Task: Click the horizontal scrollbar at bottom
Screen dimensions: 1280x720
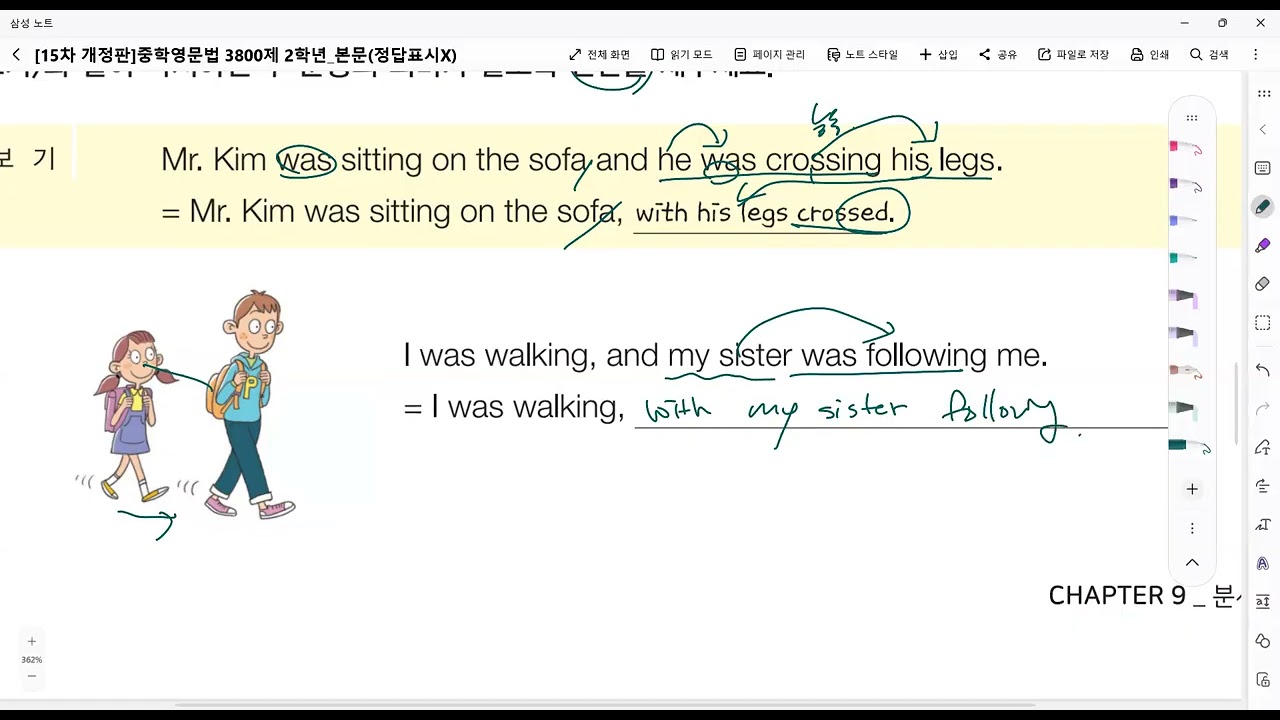Action: (x=605, y=705)
